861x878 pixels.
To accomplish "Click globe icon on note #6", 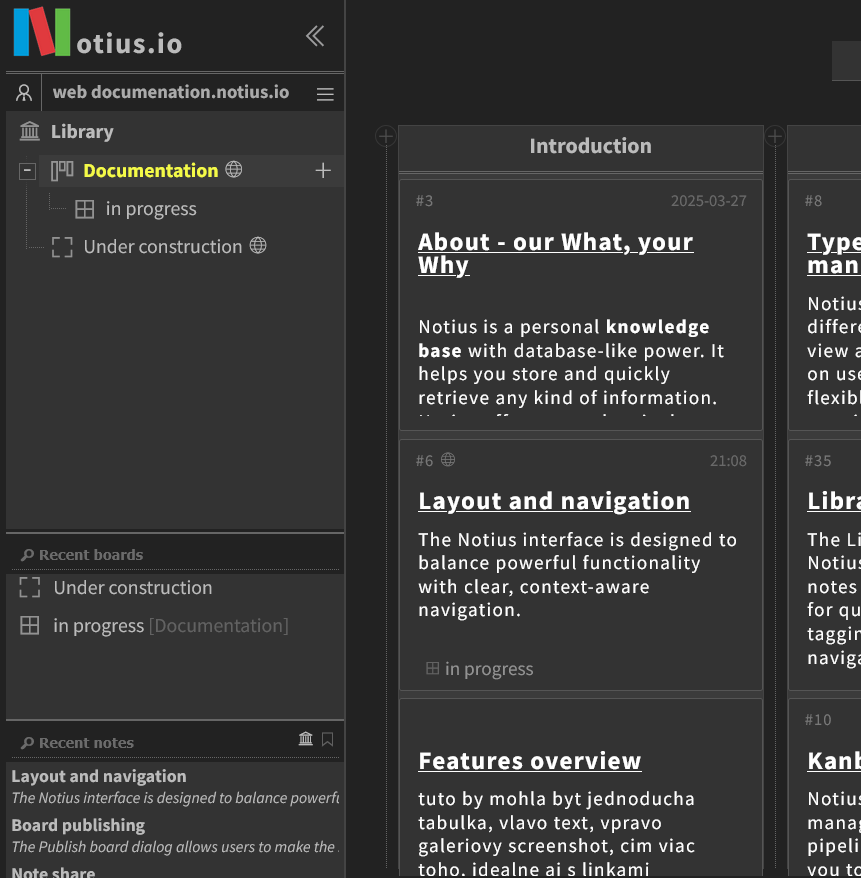I will point(448,460).
